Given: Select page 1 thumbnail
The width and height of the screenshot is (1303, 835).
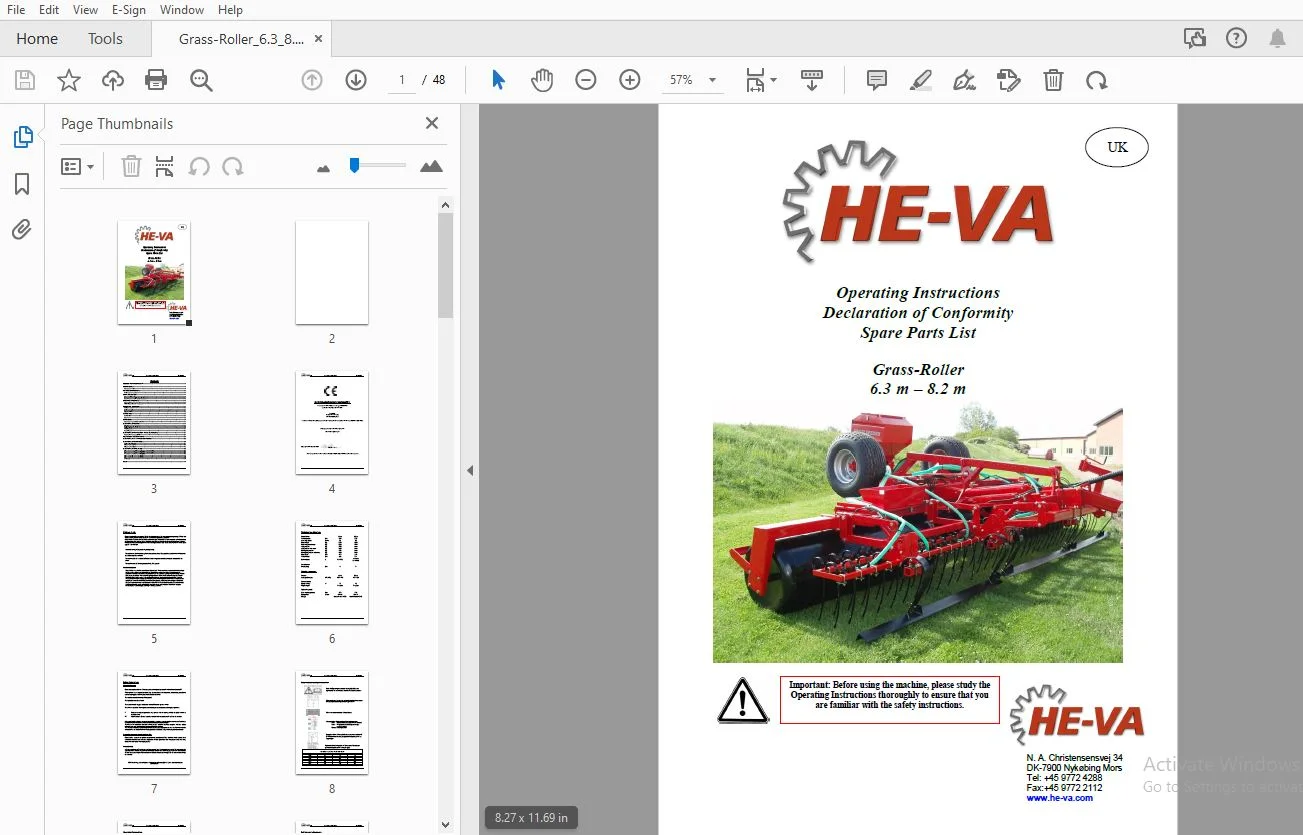Looking at the screenshot, I should tap(154, 273).
